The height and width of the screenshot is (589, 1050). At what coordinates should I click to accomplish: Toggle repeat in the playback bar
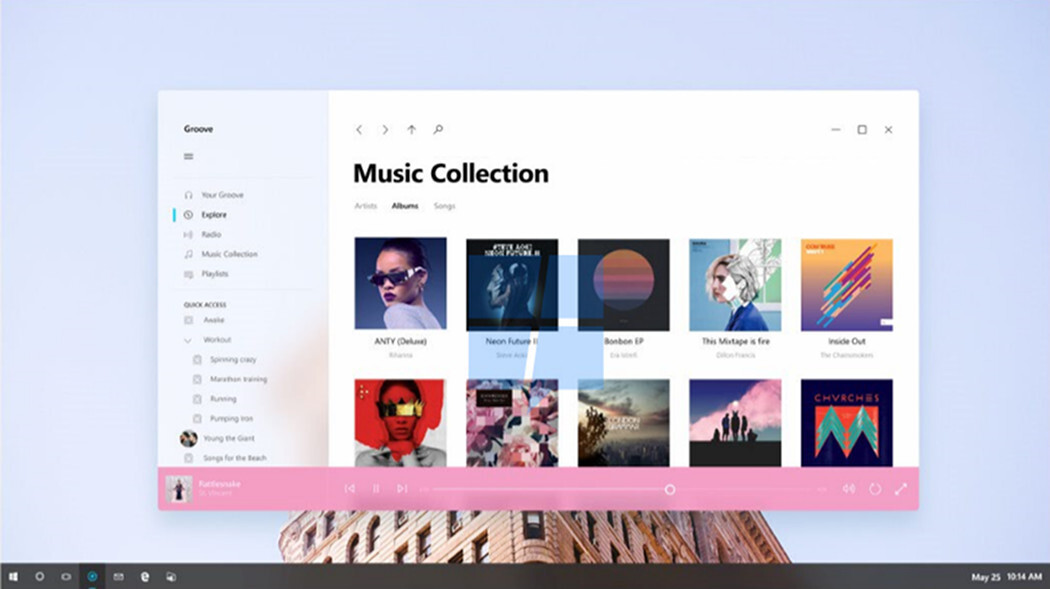(873, 488)
